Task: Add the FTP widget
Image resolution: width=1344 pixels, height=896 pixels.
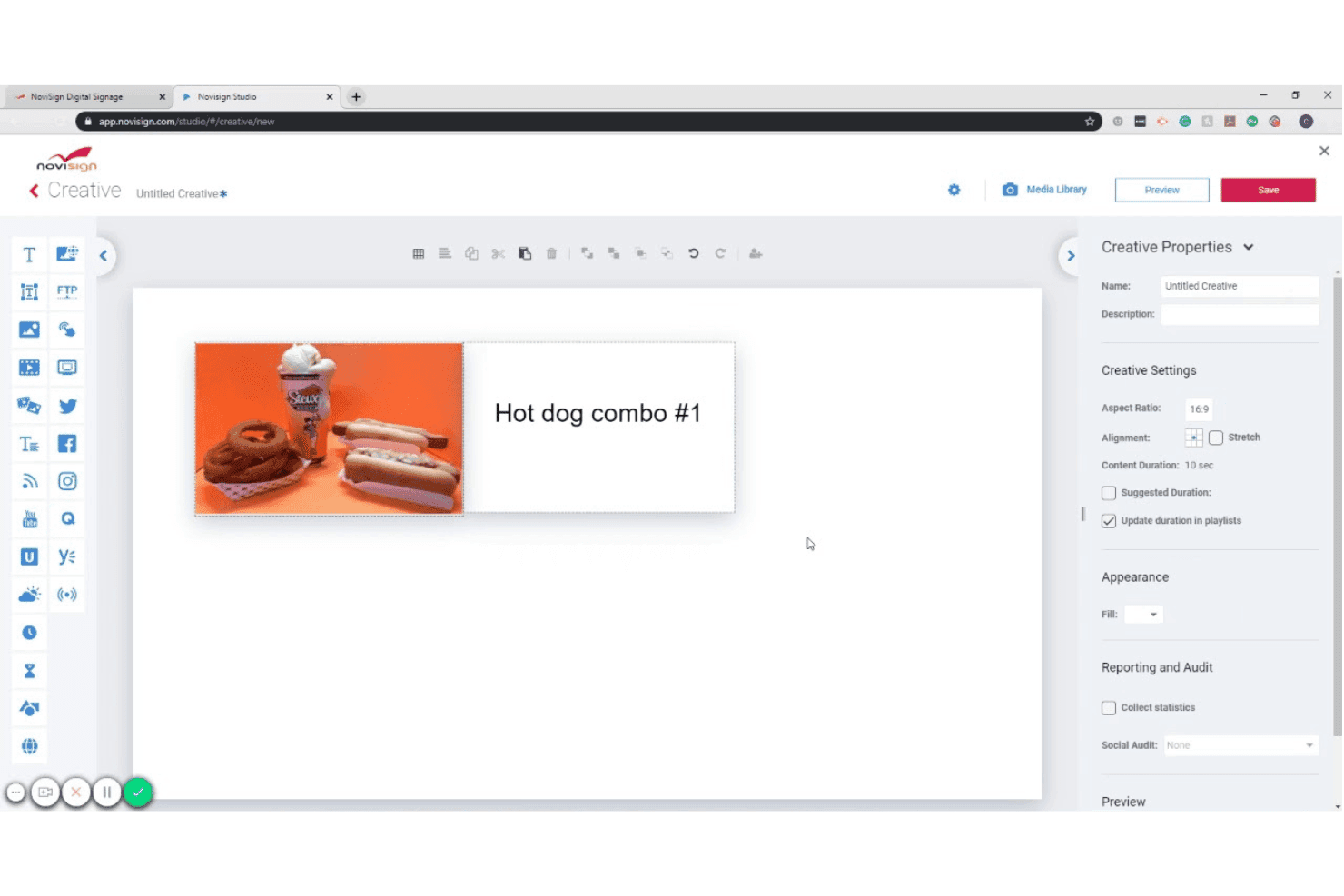Action: pyautogui.click(x=67, y=291)
